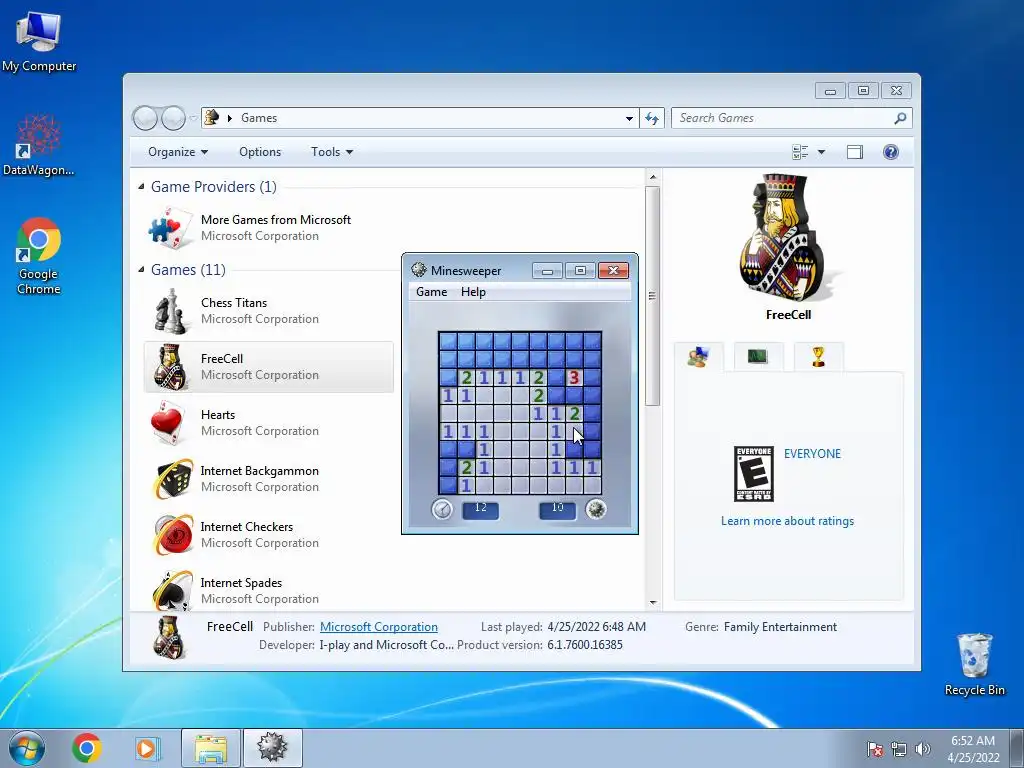Select the Internet Spades icon

[171, 591]
